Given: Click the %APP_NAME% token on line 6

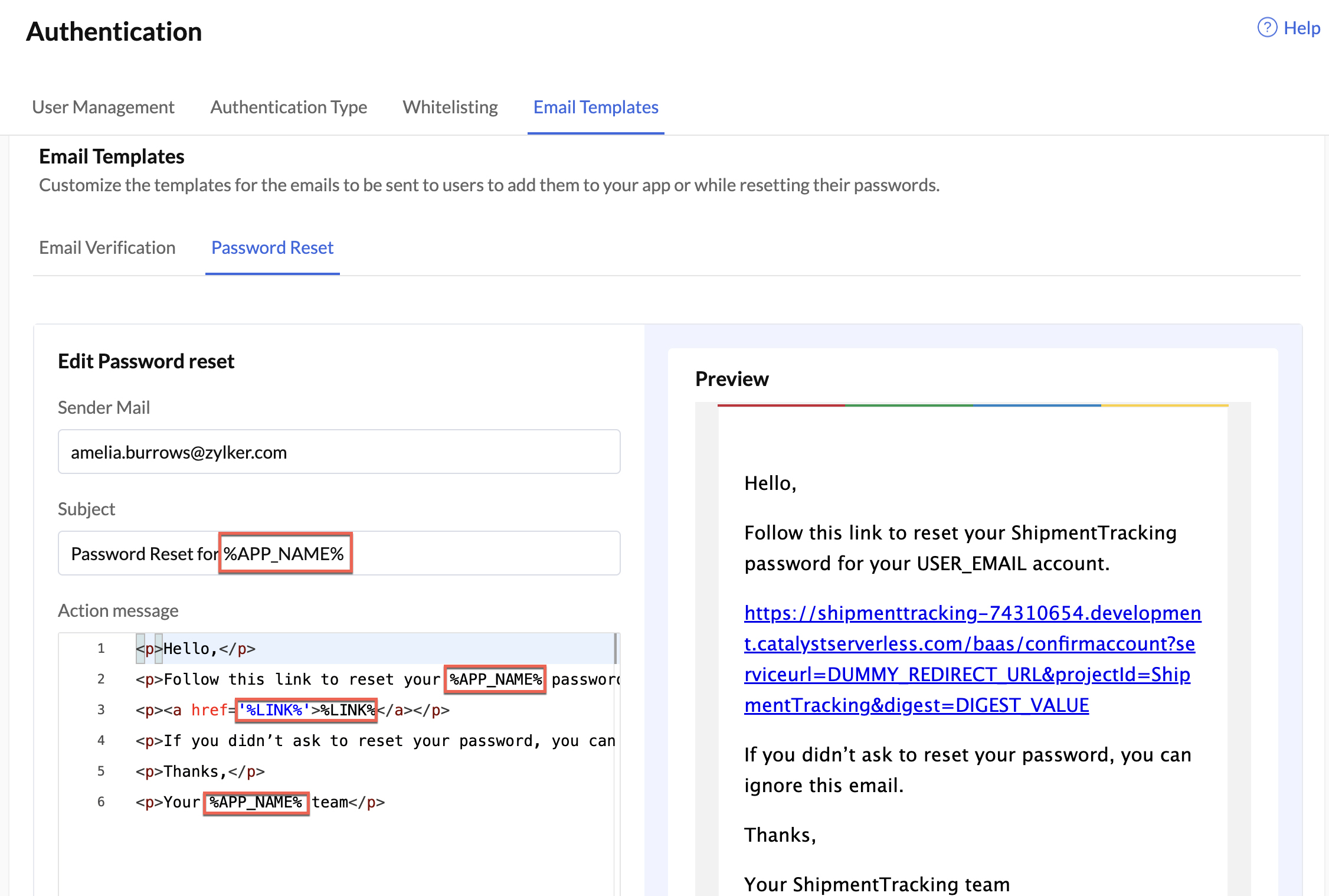Looking at the screenshot, I should (256, 802).
